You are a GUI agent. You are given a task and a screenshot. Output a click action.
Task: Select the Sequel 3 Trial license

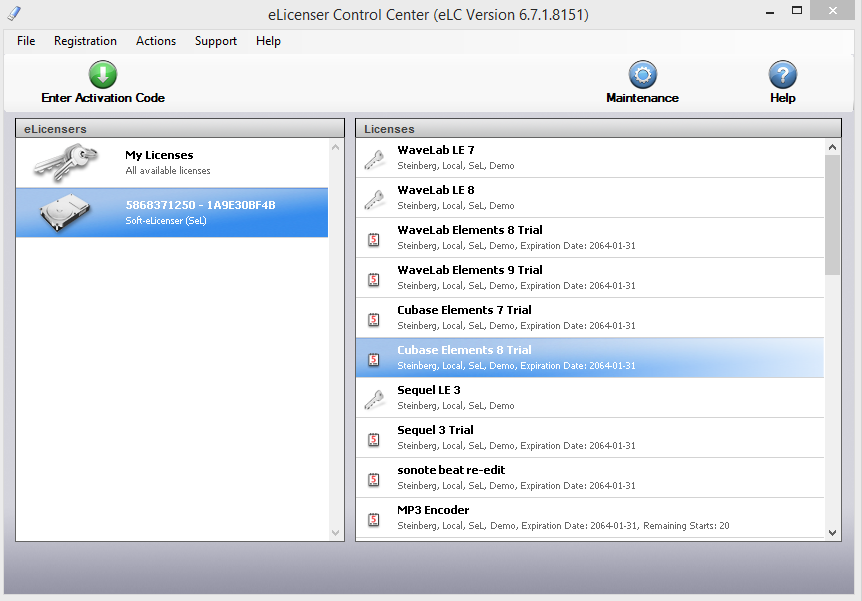[x=590, y=438]
